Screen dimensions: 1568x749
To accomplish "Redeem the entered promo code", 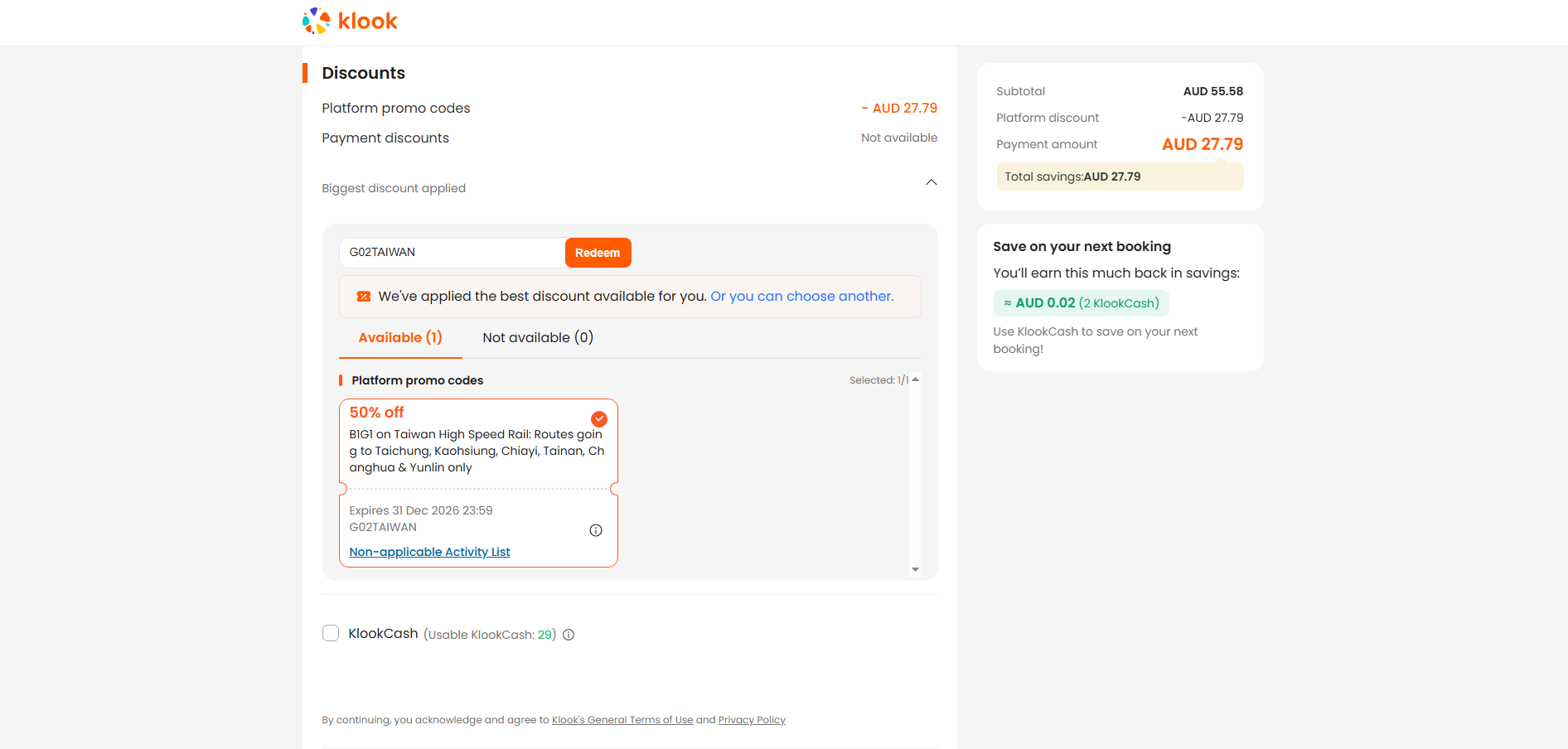I will [x=598, y=253].
